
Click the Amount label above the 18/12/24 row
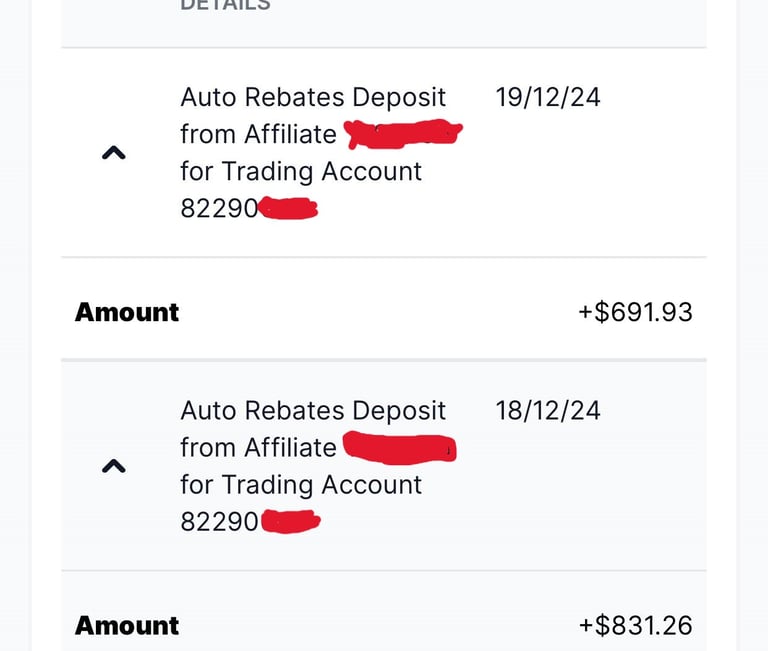[127, 312]
